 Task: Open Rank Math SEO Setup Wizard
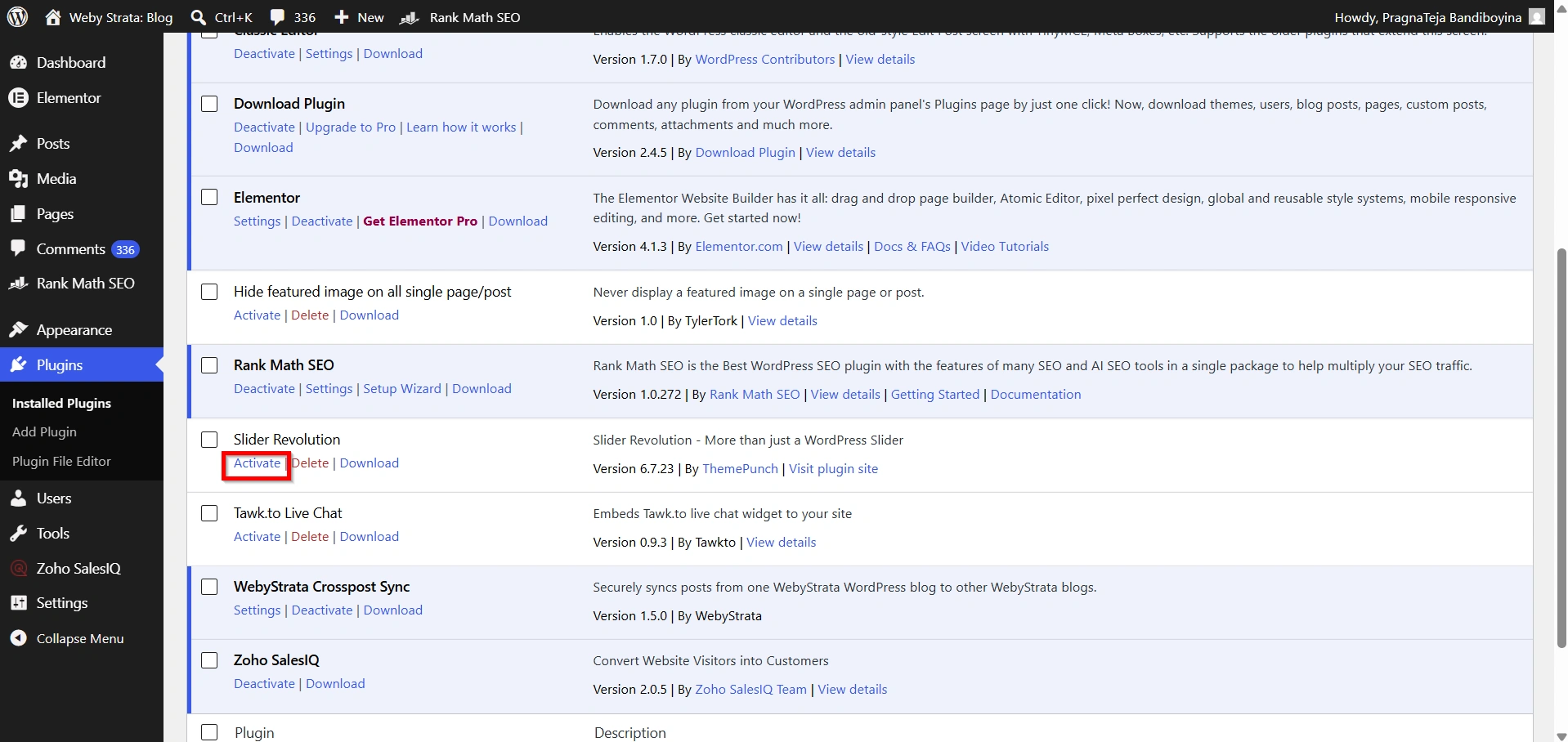coord(402,389)
